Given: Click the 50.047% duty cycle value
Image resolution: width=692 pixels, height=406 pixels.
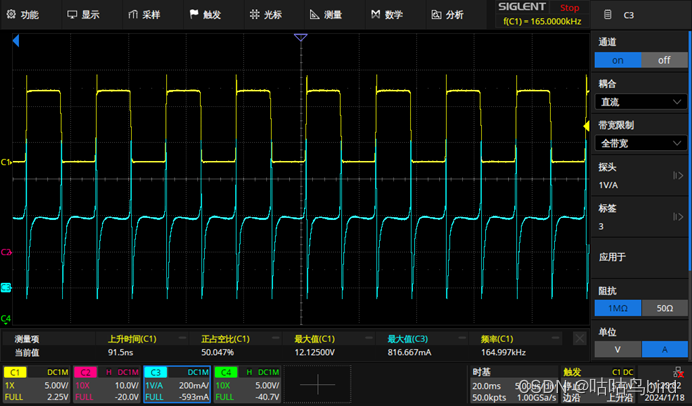Looking at the screenshot, I should pyautogui.click(x=218, y=352).
